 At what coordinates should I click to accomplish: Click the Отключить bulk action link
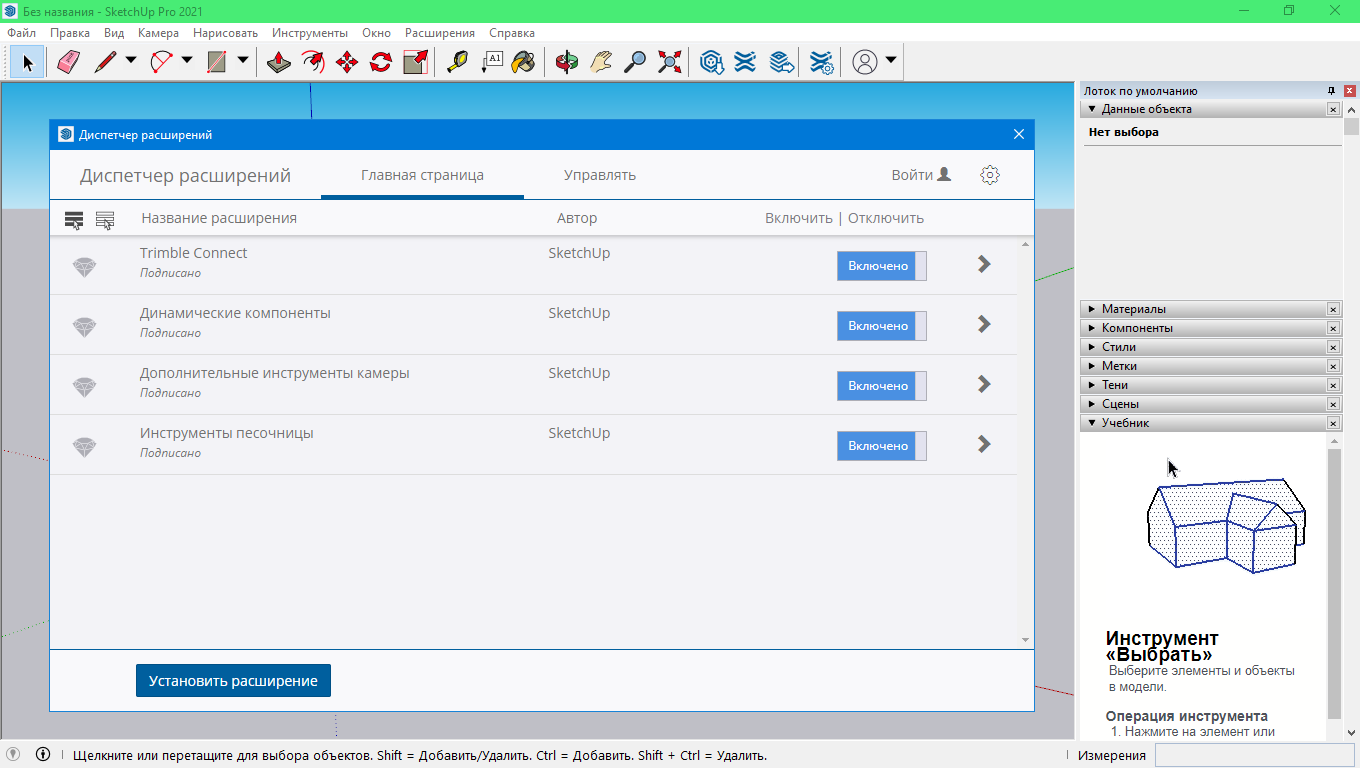click(886, 218)
